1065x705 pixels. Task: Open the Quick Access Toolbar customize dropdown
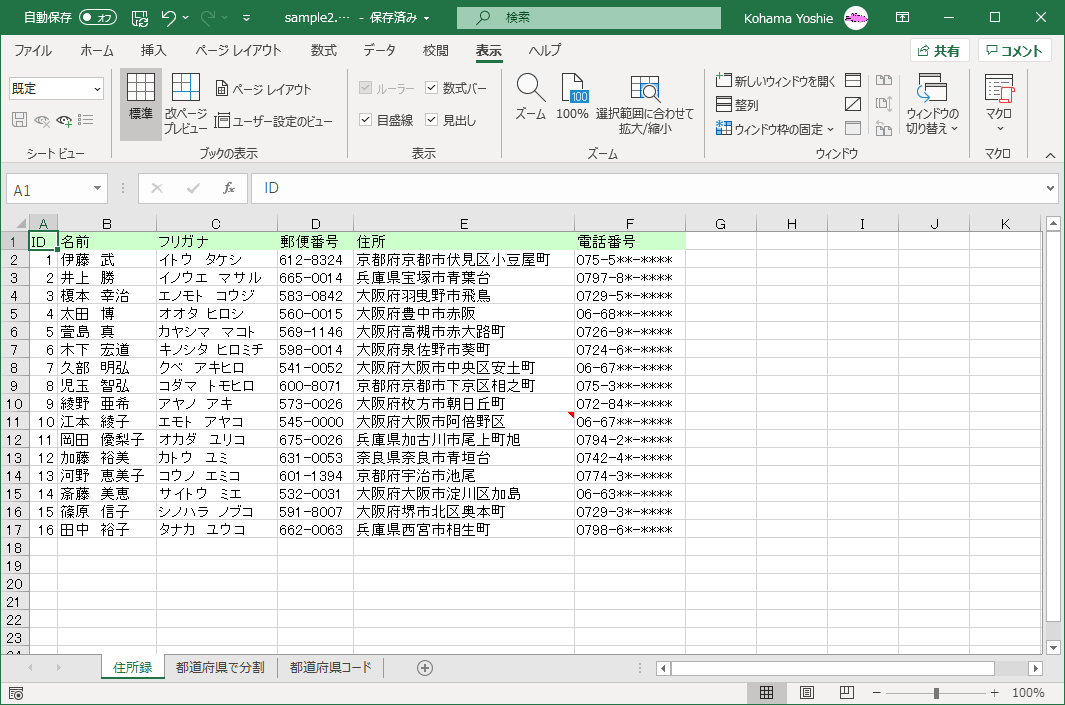(x=246, y=18)
